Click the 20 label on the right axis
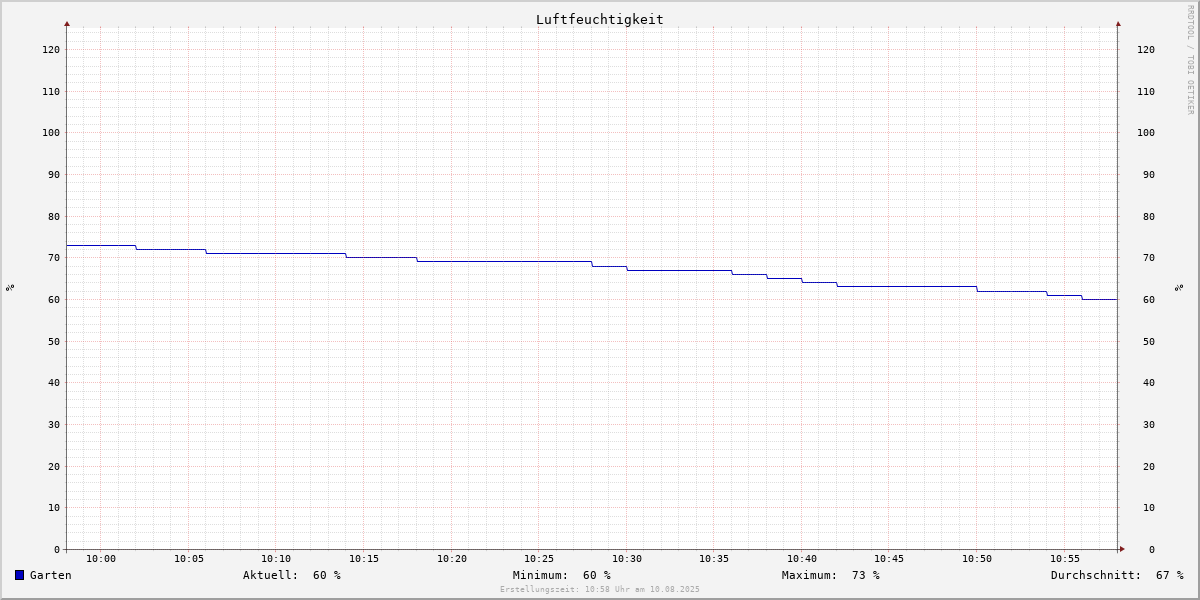 coord(1149,467)
